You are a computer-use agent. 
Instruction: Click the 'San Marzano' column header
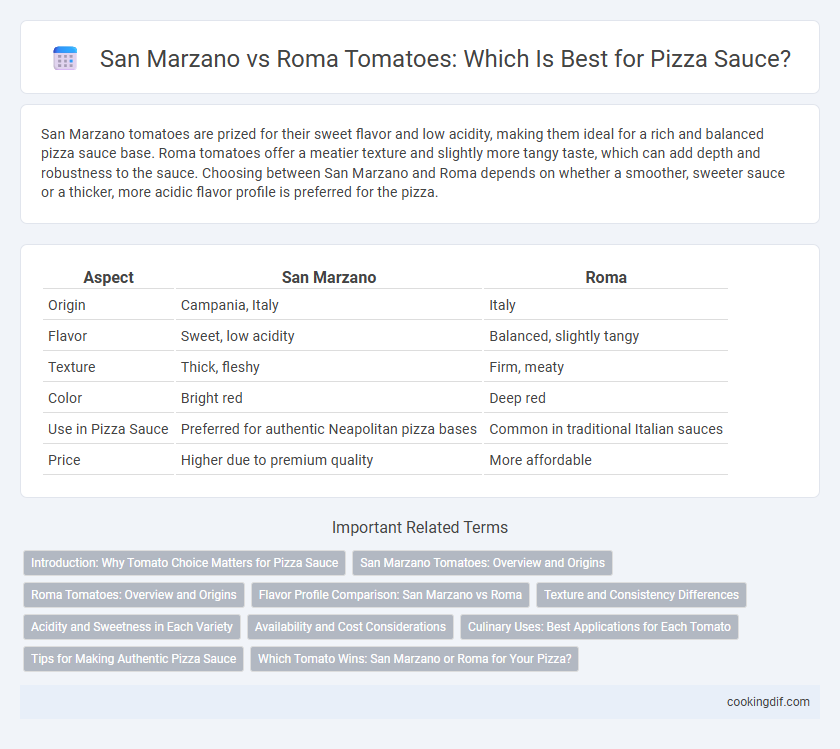tap(329, 277)
